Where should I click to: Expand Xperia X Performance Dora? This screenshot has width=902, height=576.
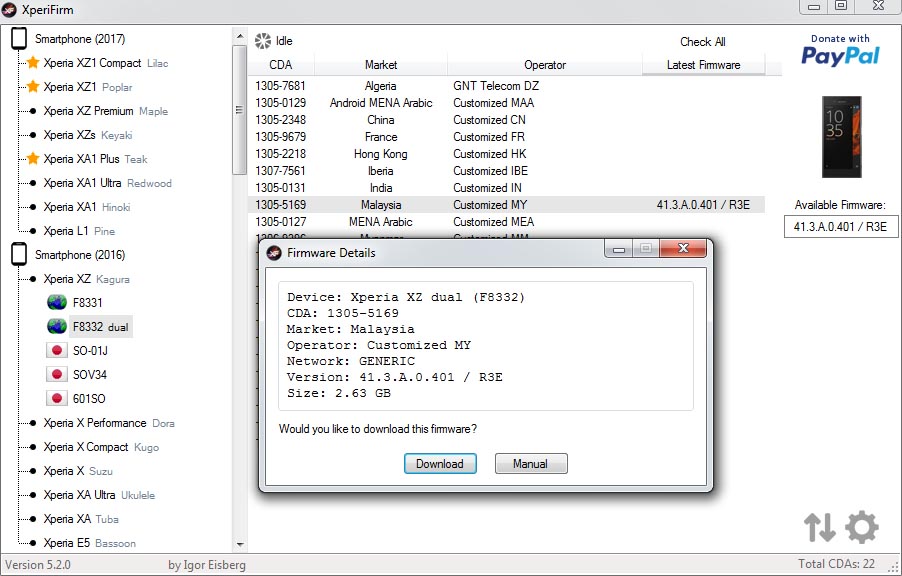pos(33,423)
